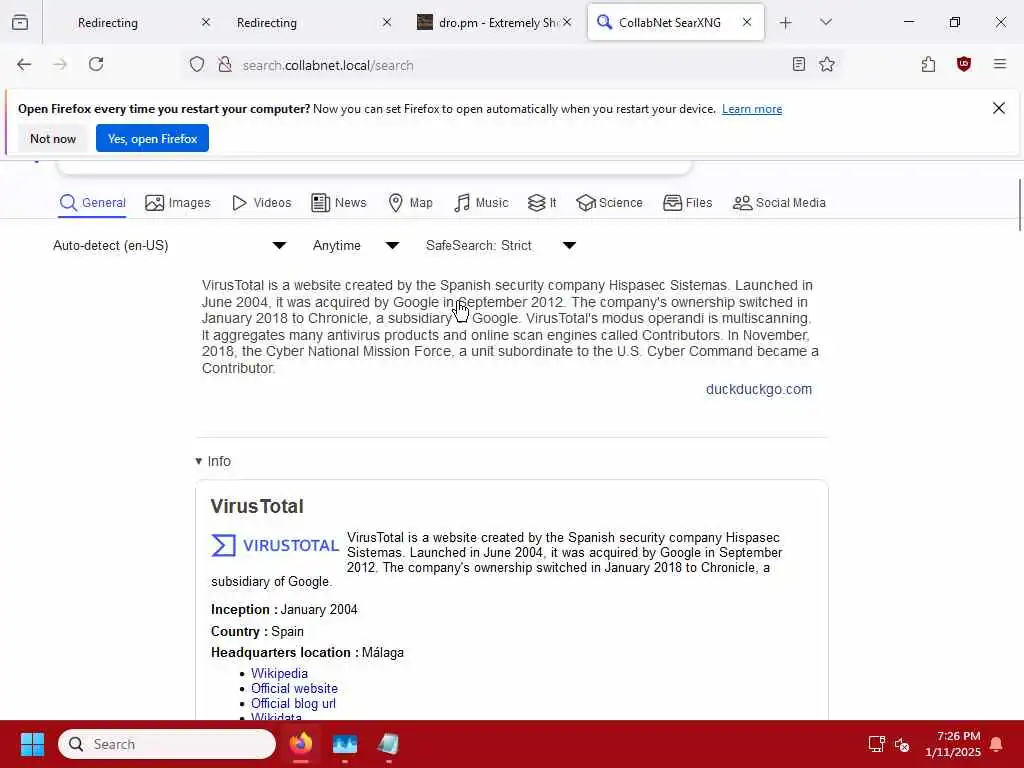Open the tracking protection shield icon
1024x768 pixels.
pos(197,64)
